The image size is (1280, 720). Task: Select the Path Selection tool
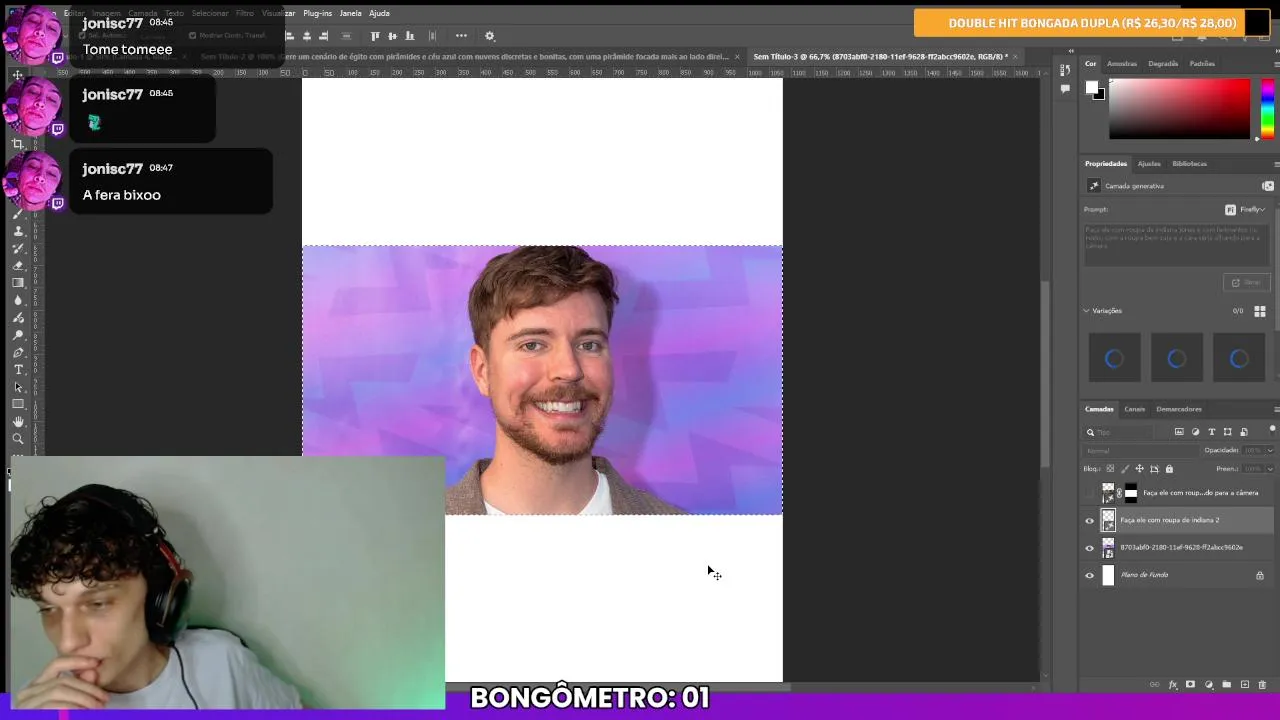(x=18, y=387)
